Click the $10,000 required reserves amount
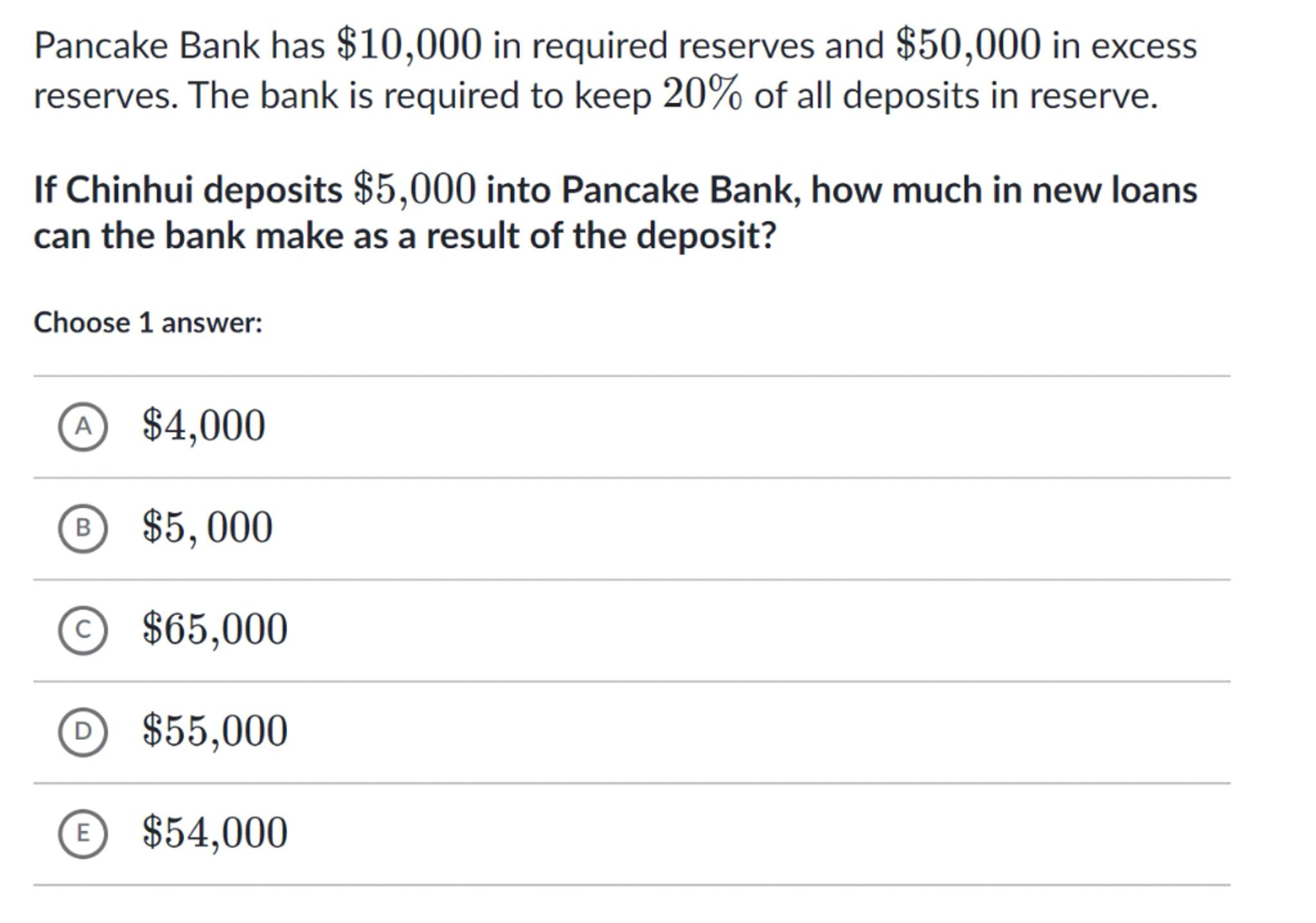This screenshot has width=1316, height=923. click(409, 45)
